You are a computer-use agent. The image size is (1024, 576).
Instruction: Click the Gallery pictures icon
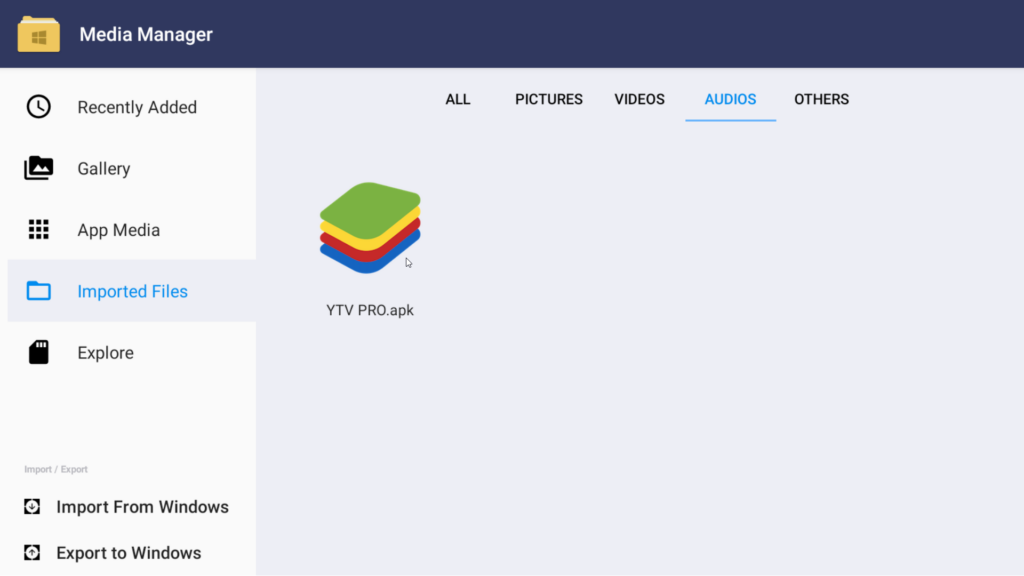coord(39,168)
